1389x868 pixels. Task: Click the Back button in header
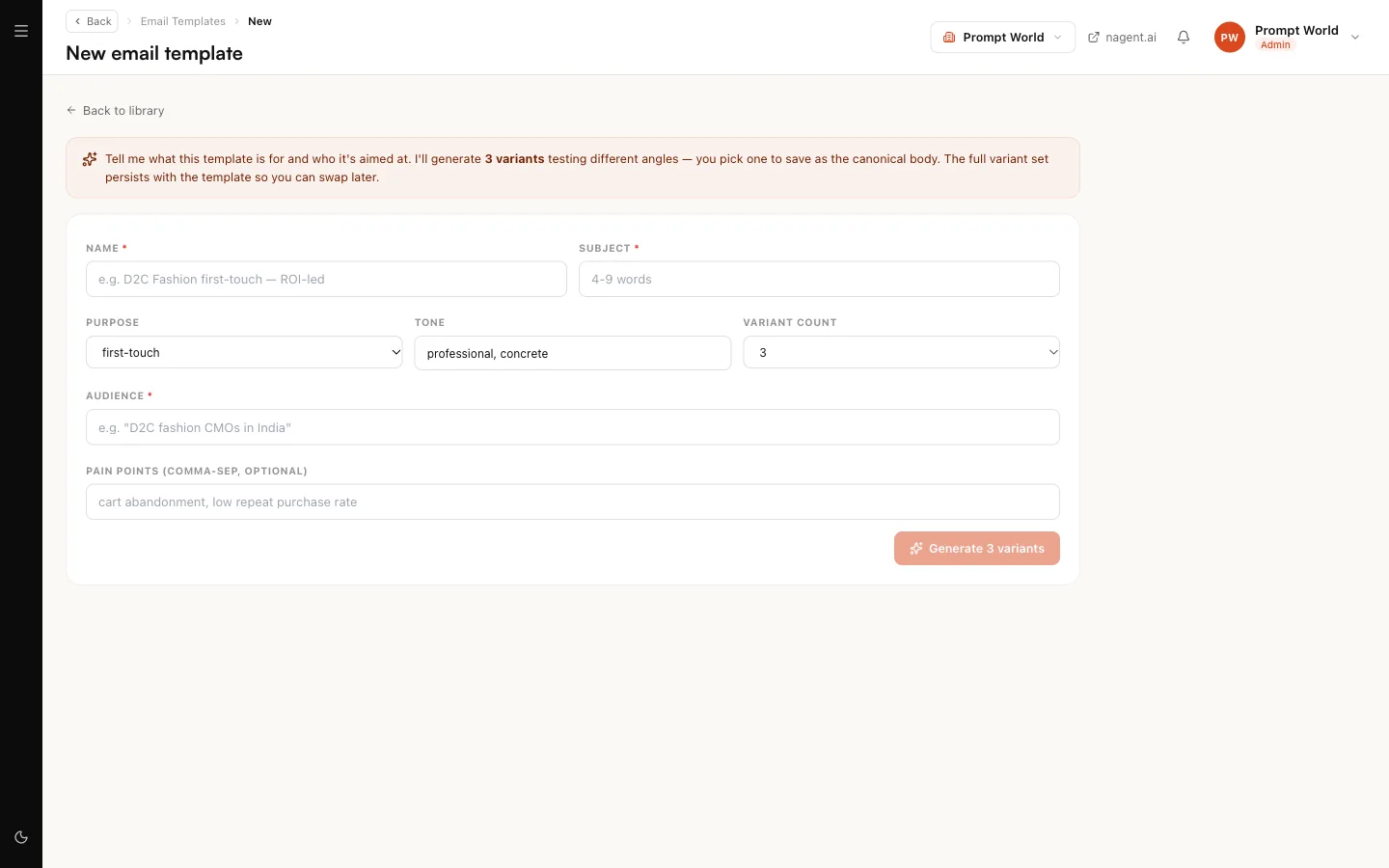click(92, 21)
